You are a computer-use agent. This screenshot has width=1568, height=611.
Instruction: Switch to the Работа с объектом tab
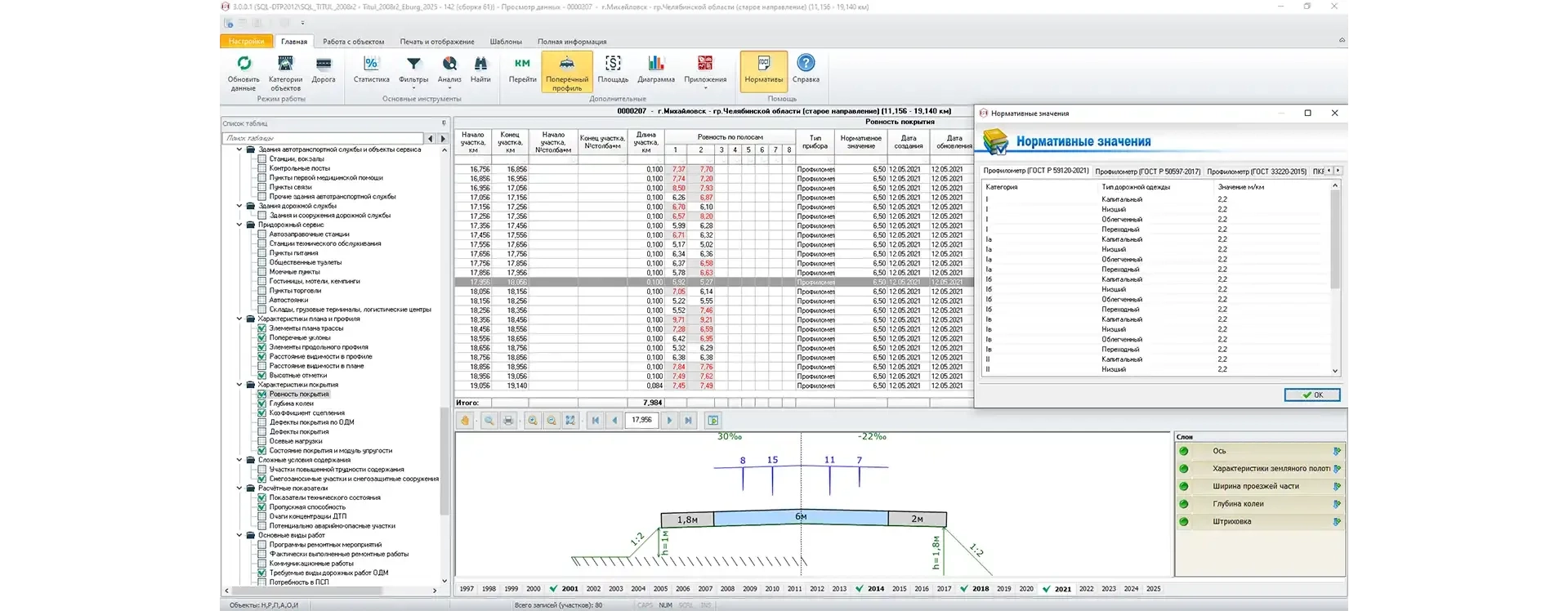353,42
